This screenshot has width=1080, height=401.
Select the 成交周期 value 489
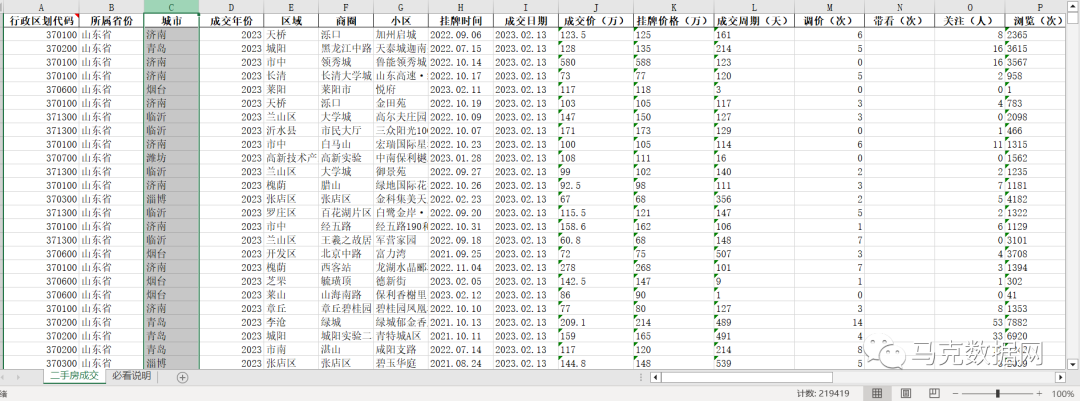click(754, 322)
